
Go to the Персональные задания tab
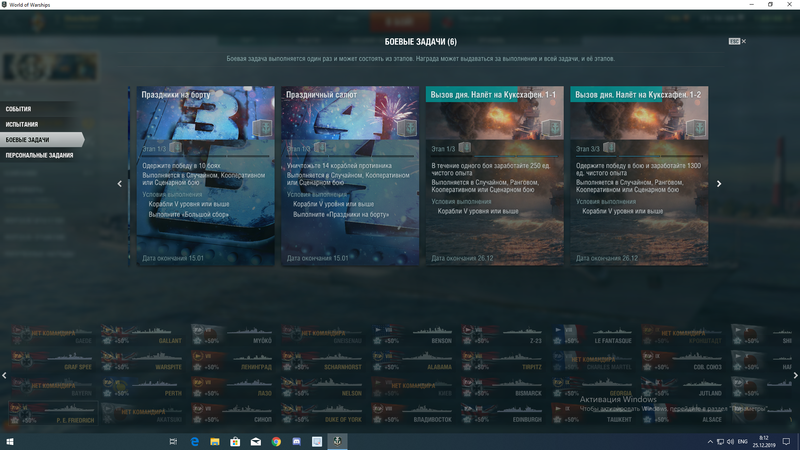[39, 156]
